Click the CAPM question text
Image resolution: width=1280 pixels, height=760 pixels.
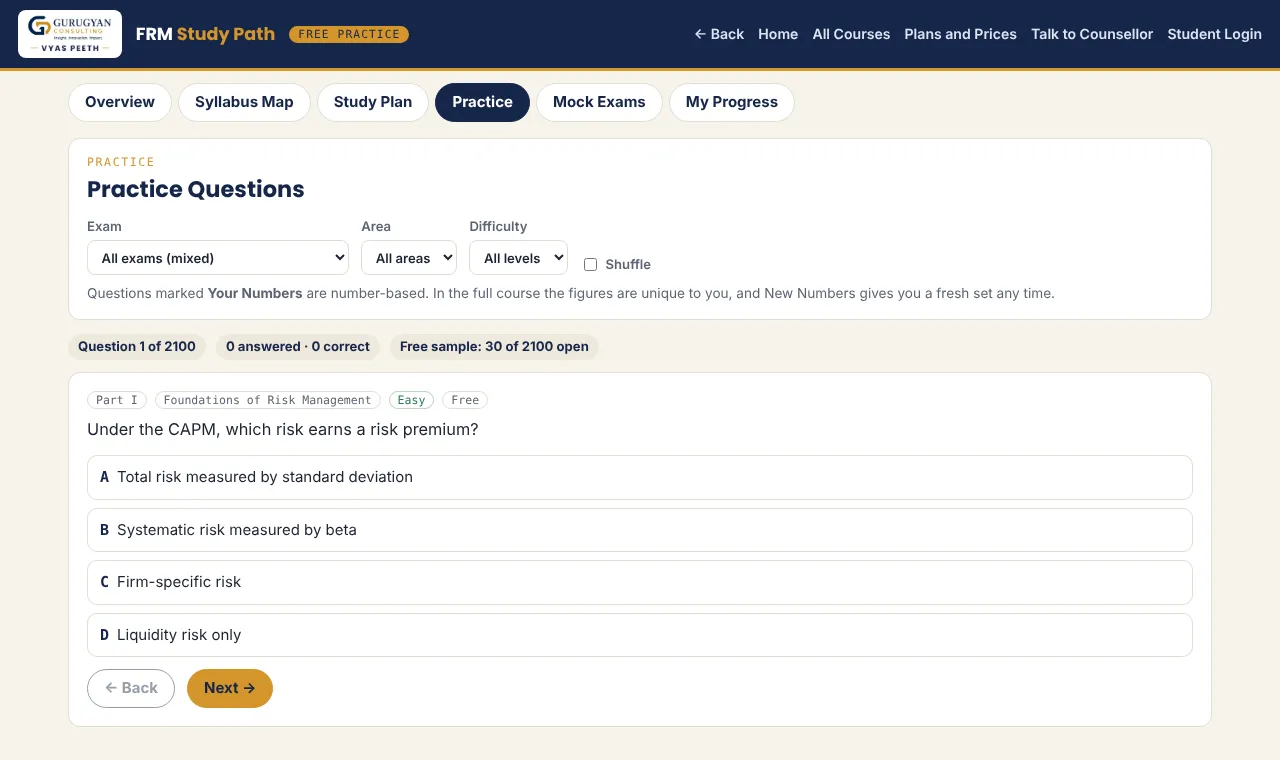283,430
